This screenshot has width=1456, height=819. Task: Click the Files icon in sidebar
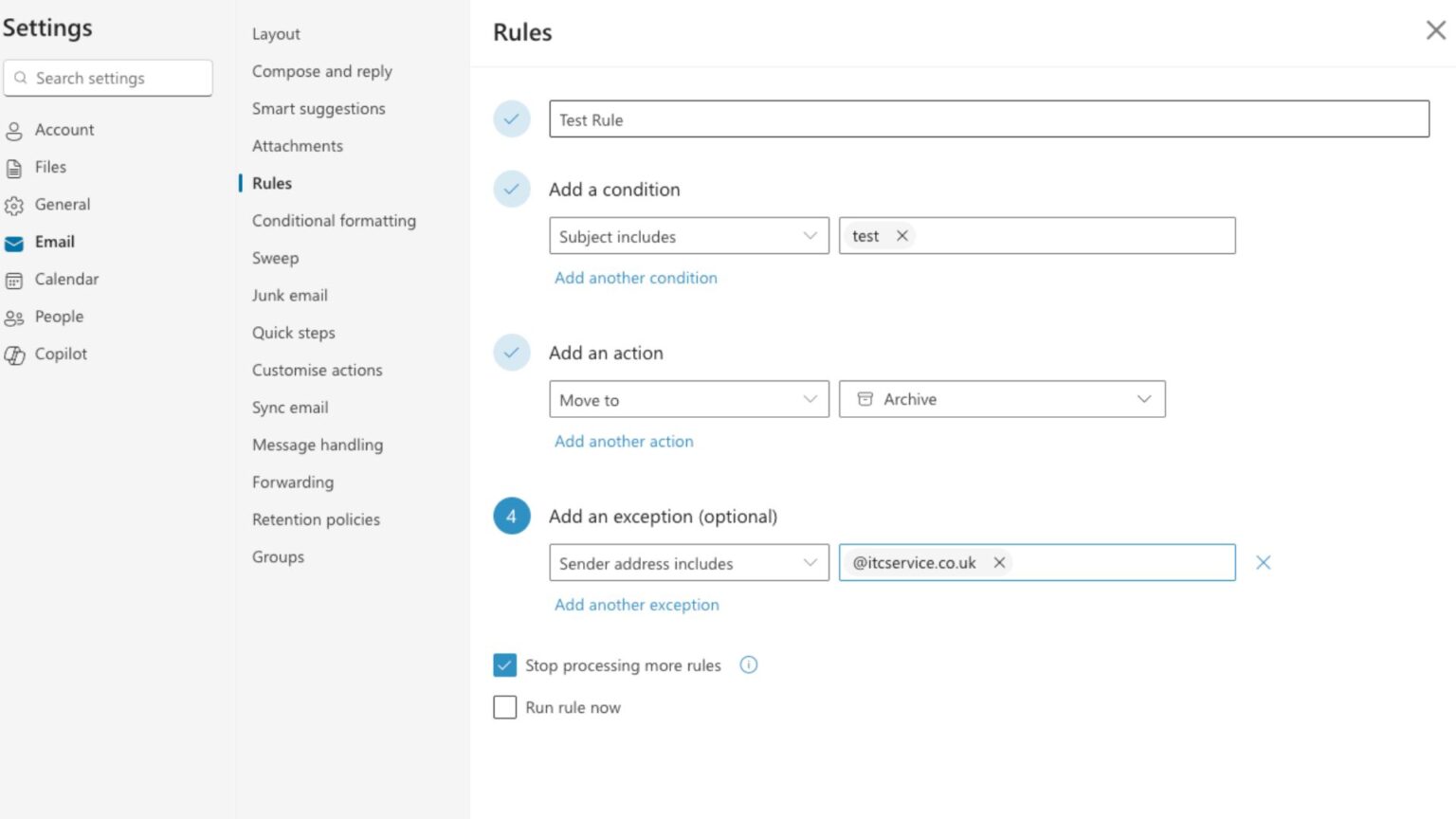(x=15, y=167)
